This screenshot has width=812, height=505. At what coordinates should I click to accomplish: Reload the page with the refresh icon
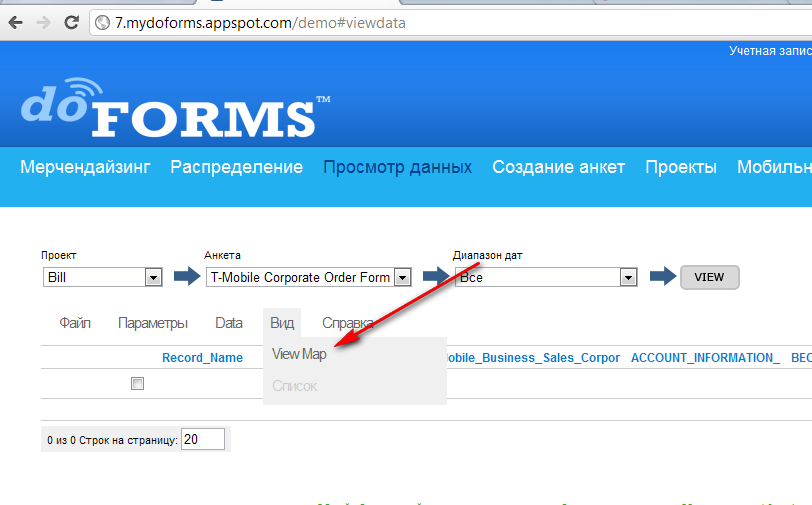[x=71, y=21]
